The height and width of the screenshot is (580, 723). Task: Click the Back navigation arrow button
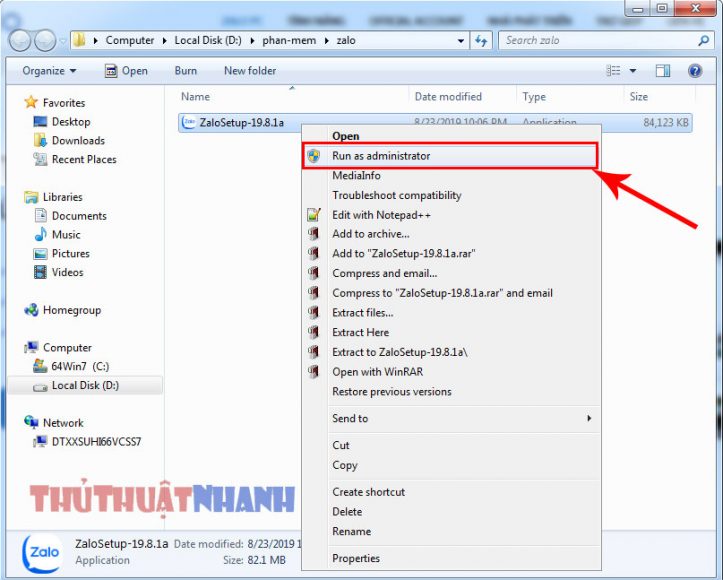(20, 41)
